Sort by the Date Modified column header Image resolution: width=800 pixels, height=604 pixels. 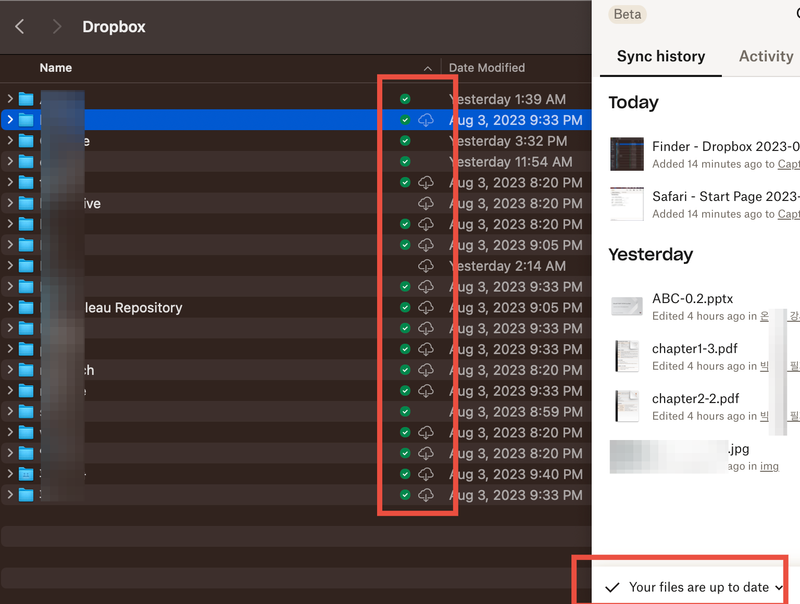pyautogui.click(x=487, y=68)
